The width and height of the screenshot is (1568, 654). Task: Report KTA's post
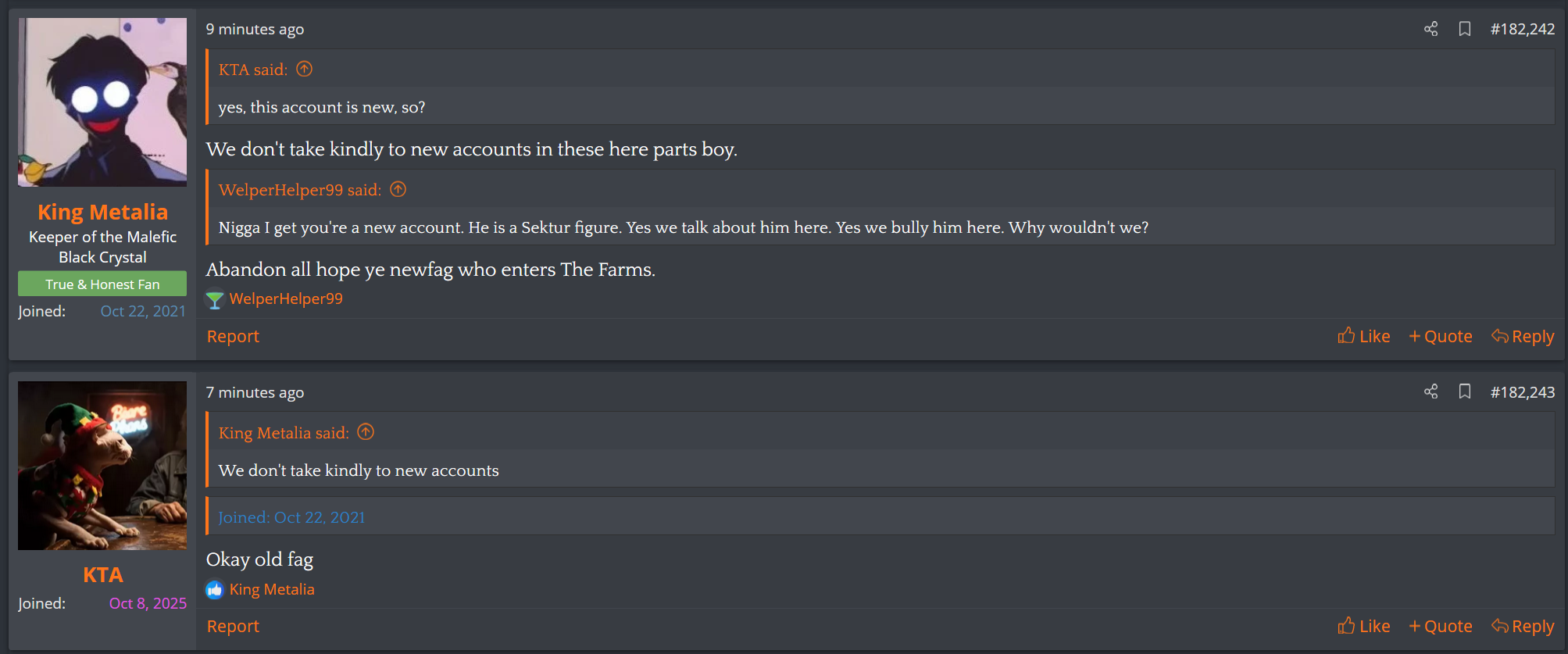233,626
